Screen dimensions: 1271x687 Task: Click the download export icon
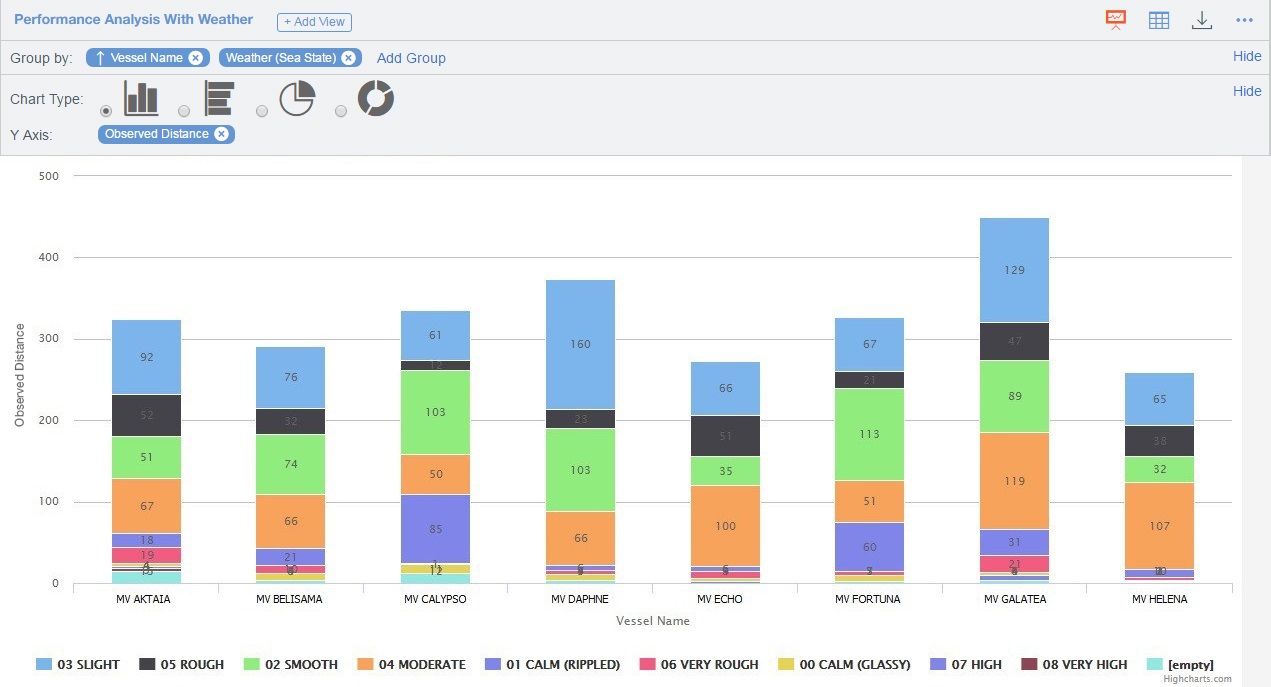coord(1202,20)
